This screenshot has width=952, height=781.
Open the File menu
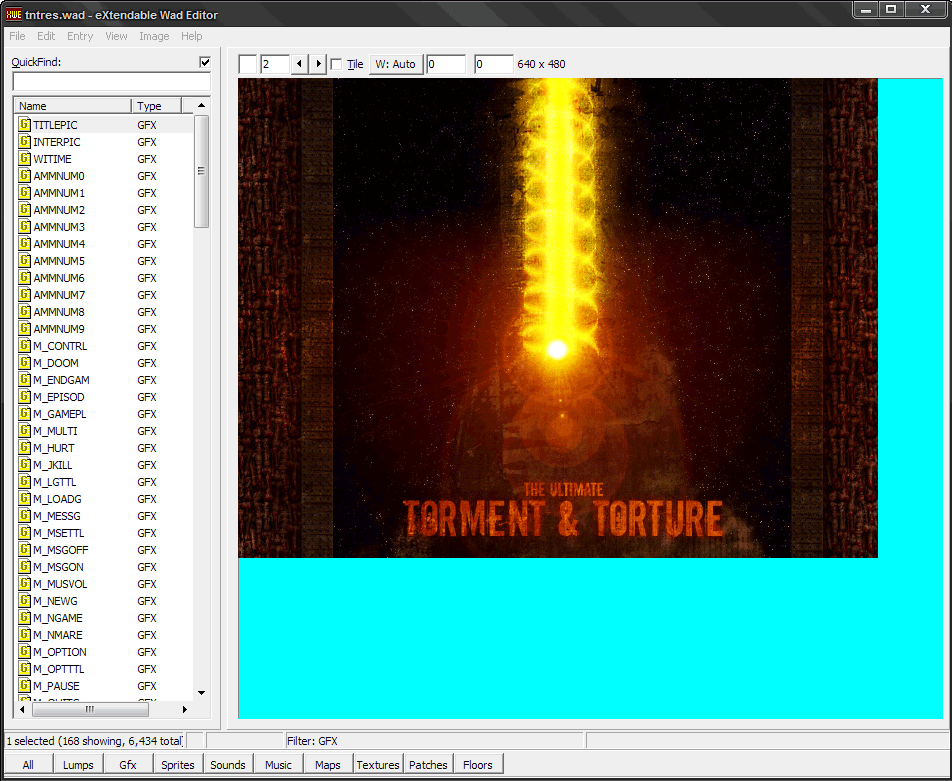click(17, 36)
